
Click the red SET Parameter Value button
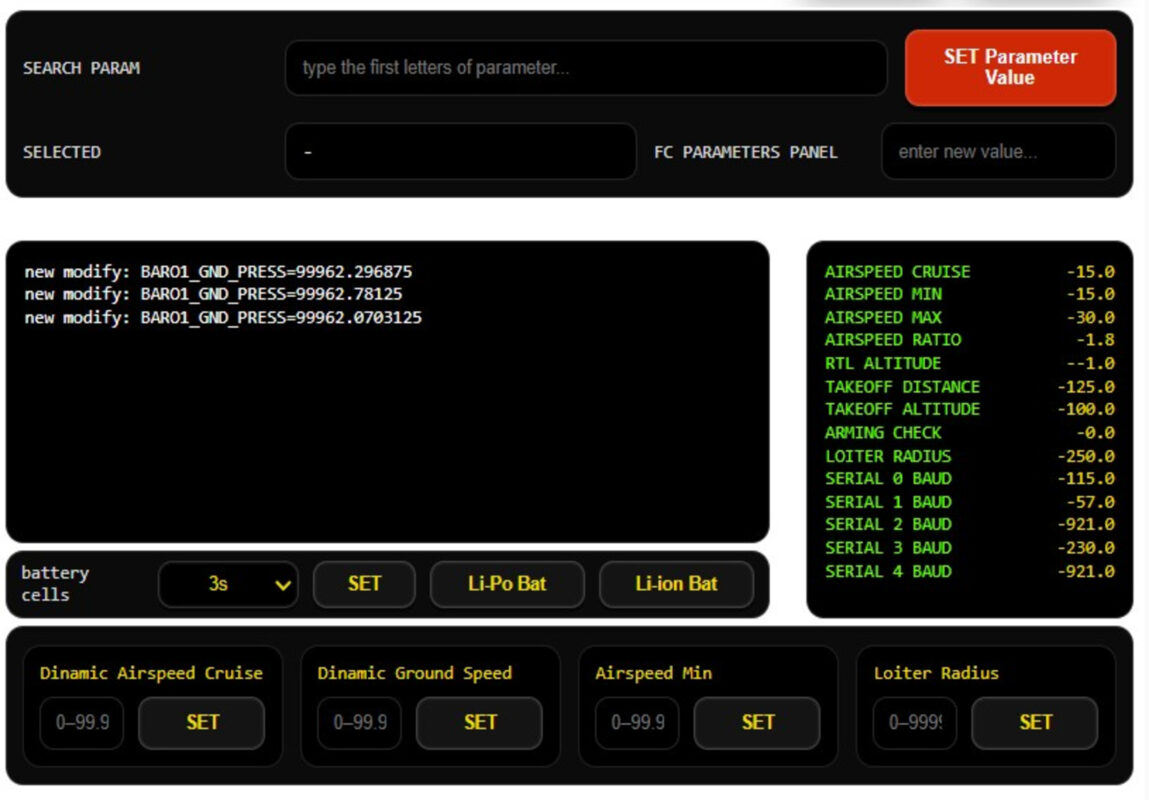click(1010, 67)
